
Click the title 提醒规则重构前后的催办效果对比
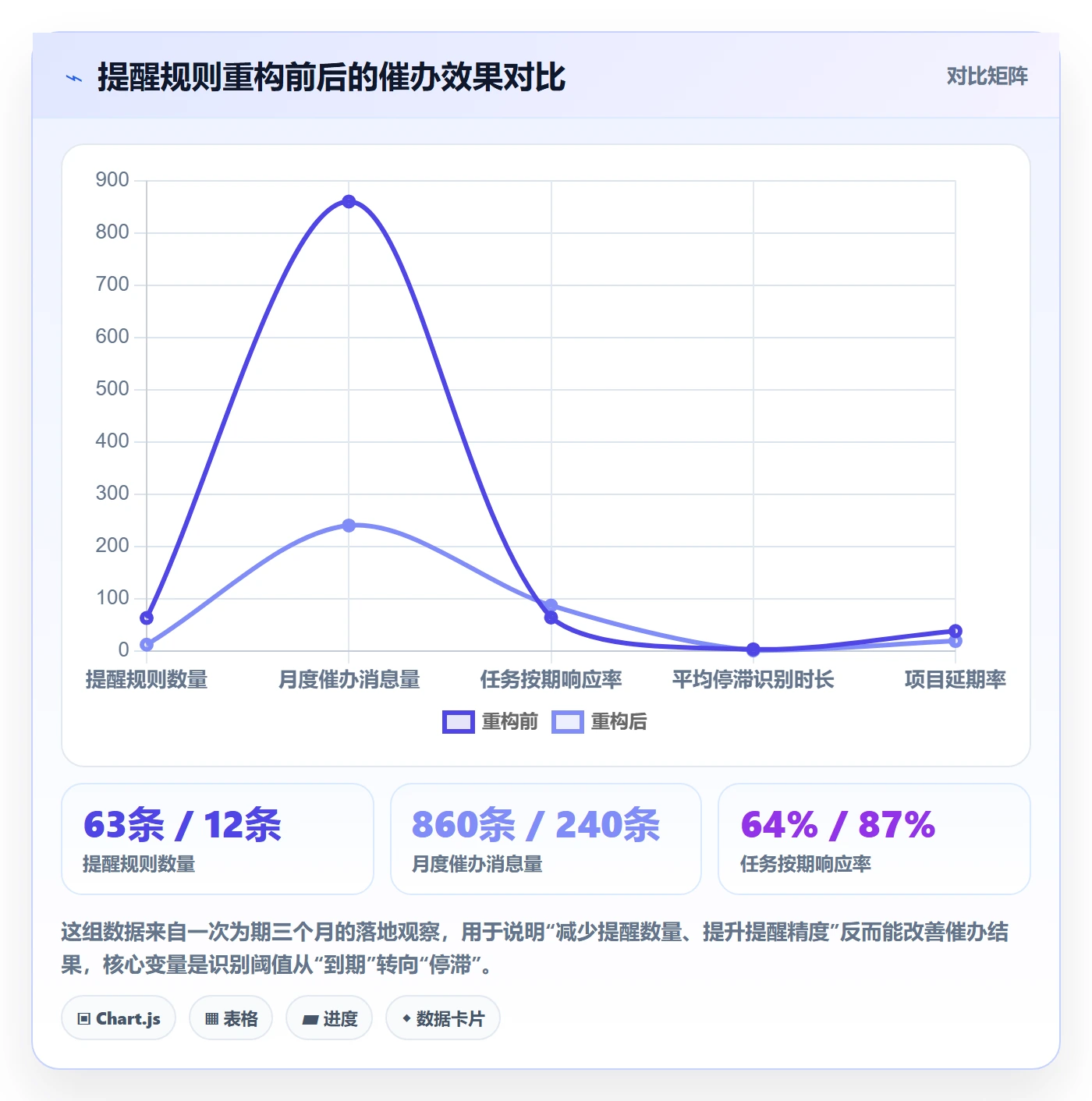331,78
